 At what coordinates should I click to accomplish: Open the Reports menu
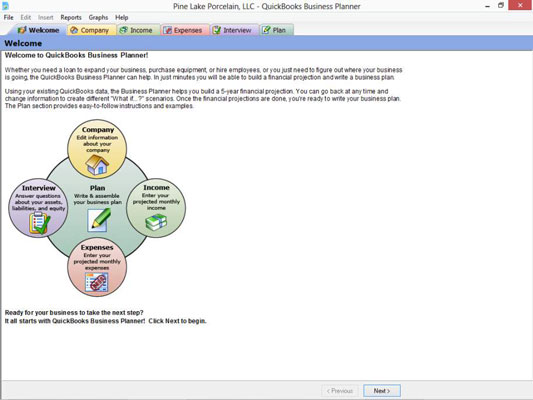tap(71, 17)
